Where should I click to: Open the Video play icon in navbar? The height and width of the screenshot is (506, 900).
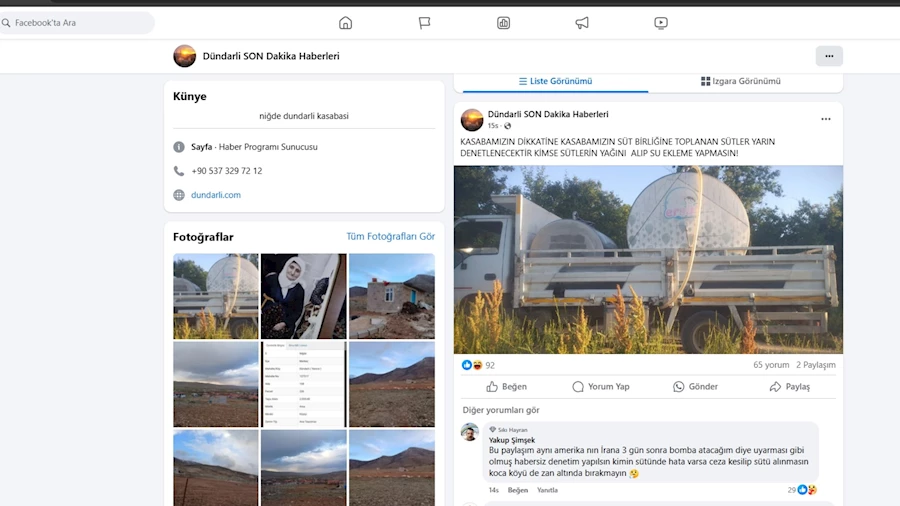click(x=661, y=23)
